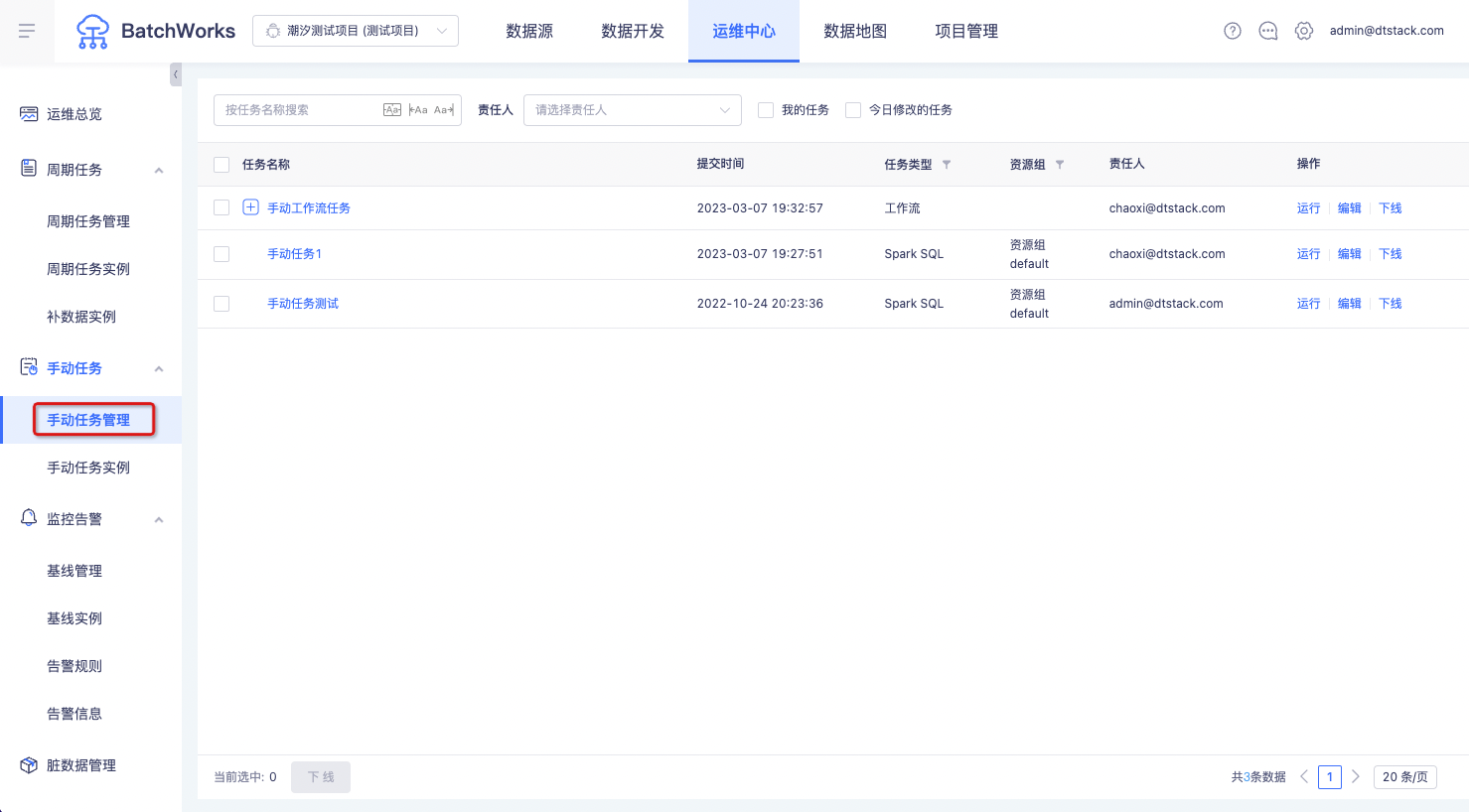The image size is (1469, 812).
Task: Click timestamp 2022-10-24 20:23:36
Action: pyautogui.click(x=760, y=304)
